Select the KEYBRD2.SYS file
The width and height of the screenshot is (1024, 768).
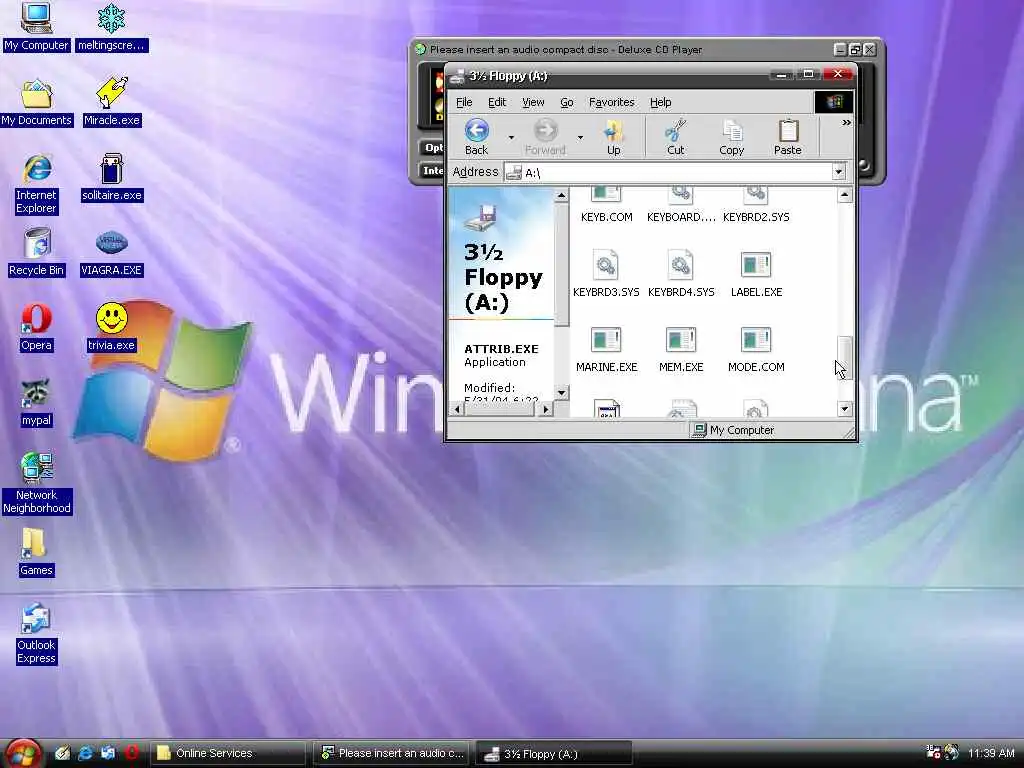(x=756, y=206)
